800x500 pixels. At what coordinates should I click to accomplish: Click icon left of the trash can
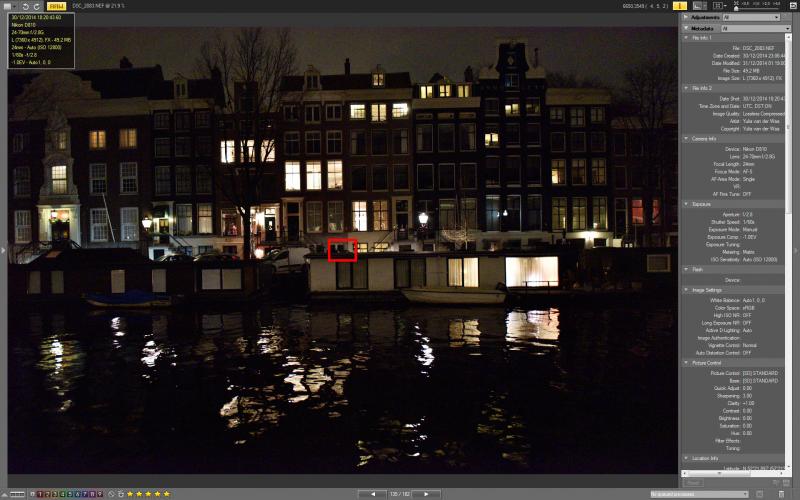click(x=759, y=494)
